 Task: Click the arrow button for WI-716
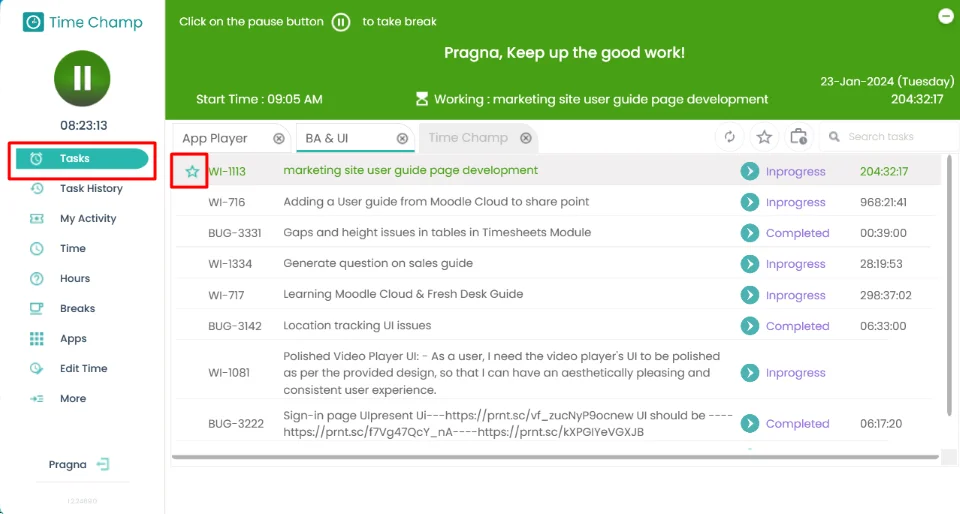[749, 202]
